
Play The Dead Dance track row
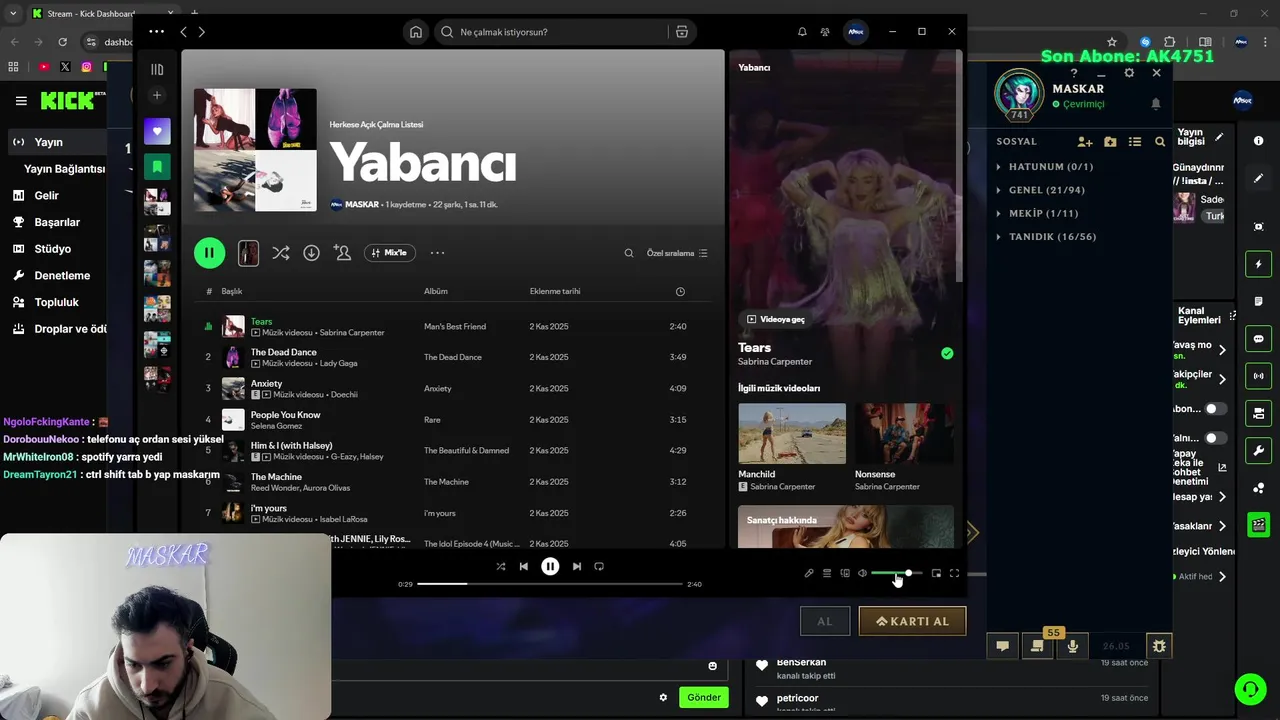tap(455, 357)
